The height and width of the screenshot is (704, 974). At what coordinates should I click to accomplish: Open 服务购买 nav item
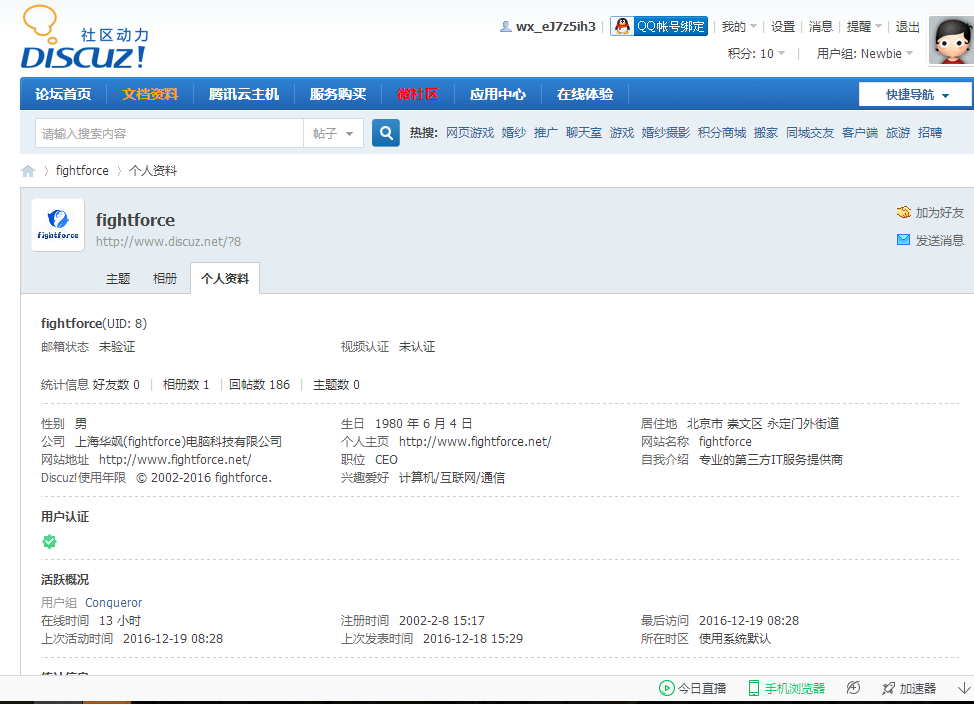[338, 94]
